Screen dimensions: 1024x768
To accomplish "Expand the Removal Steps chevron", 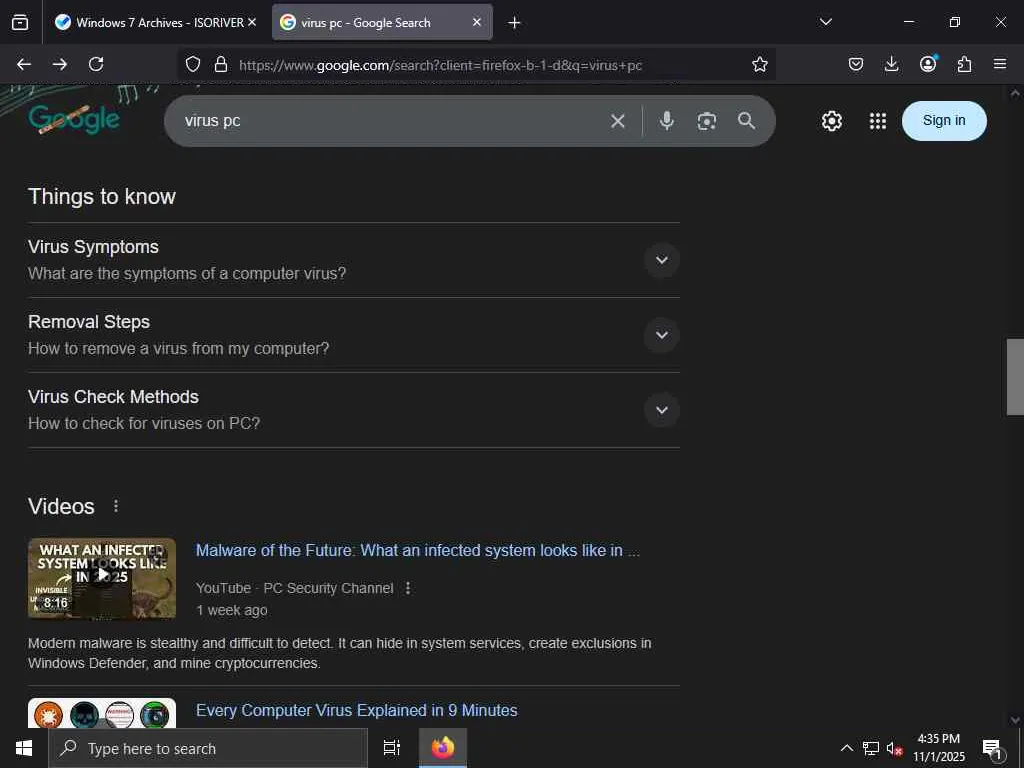I will coord(662,335).
